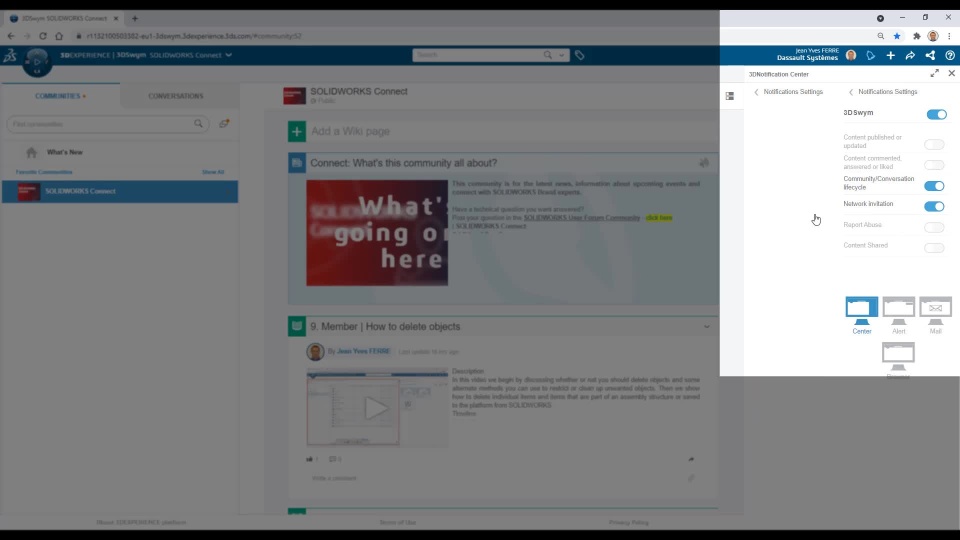Click pin icon on Connect post header
This screenshot has width=960, height=540.
click(704, 163)
